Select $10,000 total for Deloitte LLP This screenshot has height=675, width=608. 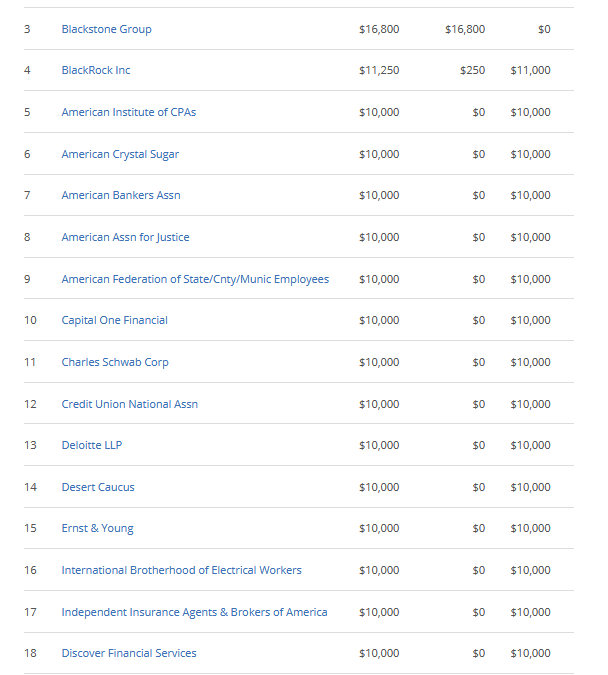point(379,445)
